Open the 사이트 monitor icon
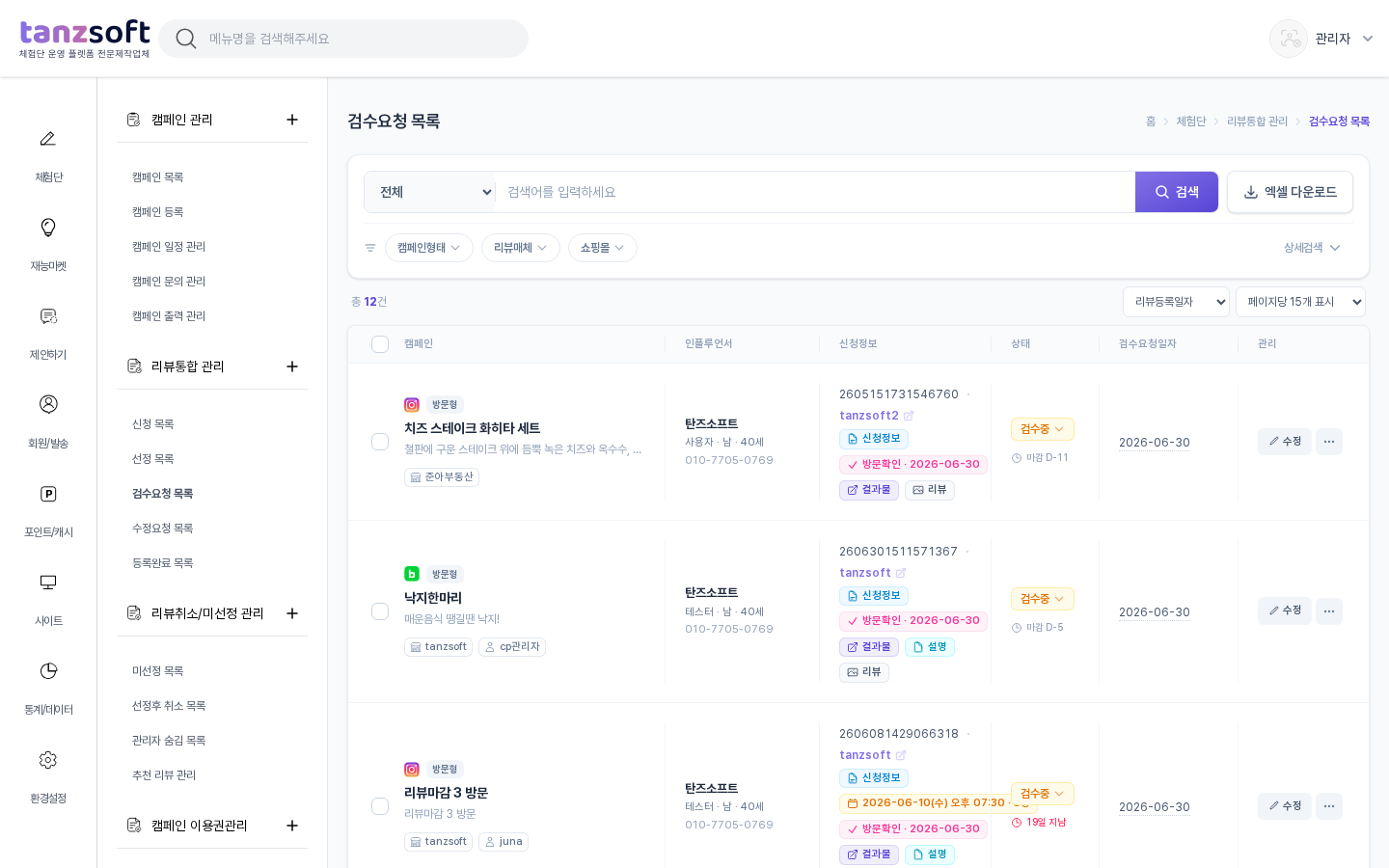Image resolution: width=1389 pixels, height=868 pixels. click(x=47, y=583)
